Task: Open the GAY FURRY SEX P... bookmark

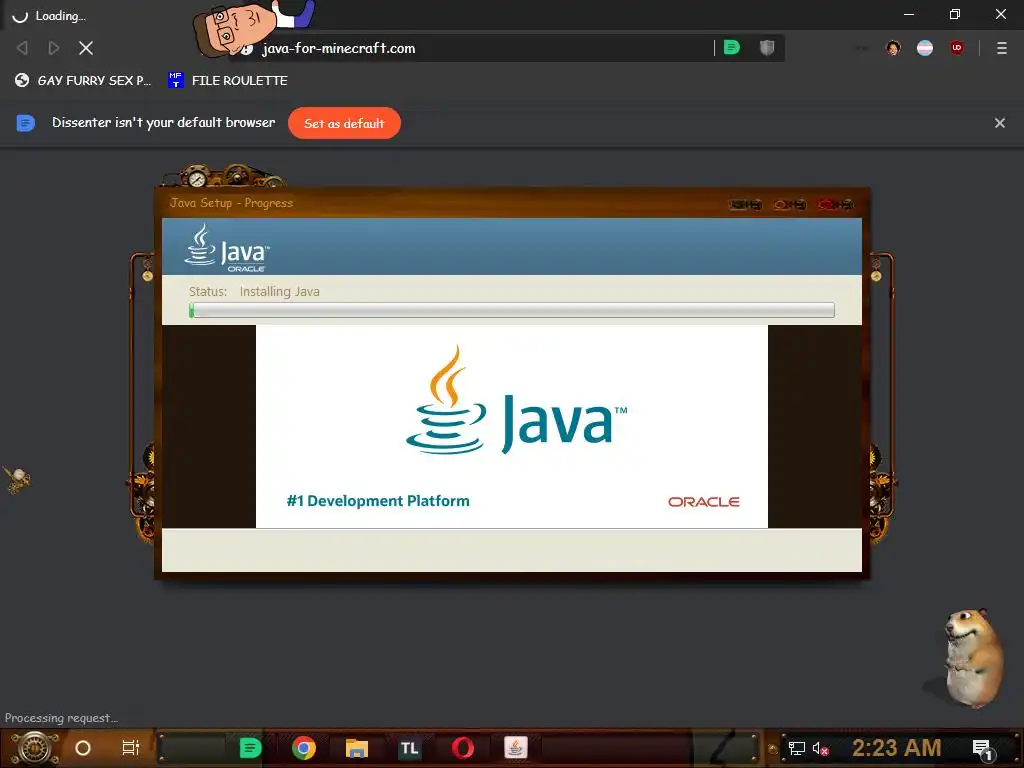Action: tap(83, 80)
